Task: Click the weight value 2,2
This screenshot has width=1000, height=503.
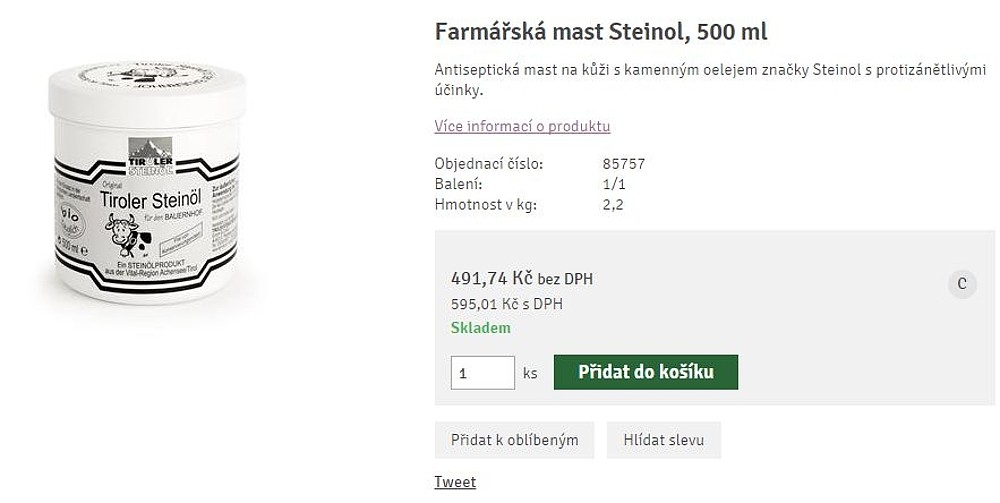Action: pos(613,205)
